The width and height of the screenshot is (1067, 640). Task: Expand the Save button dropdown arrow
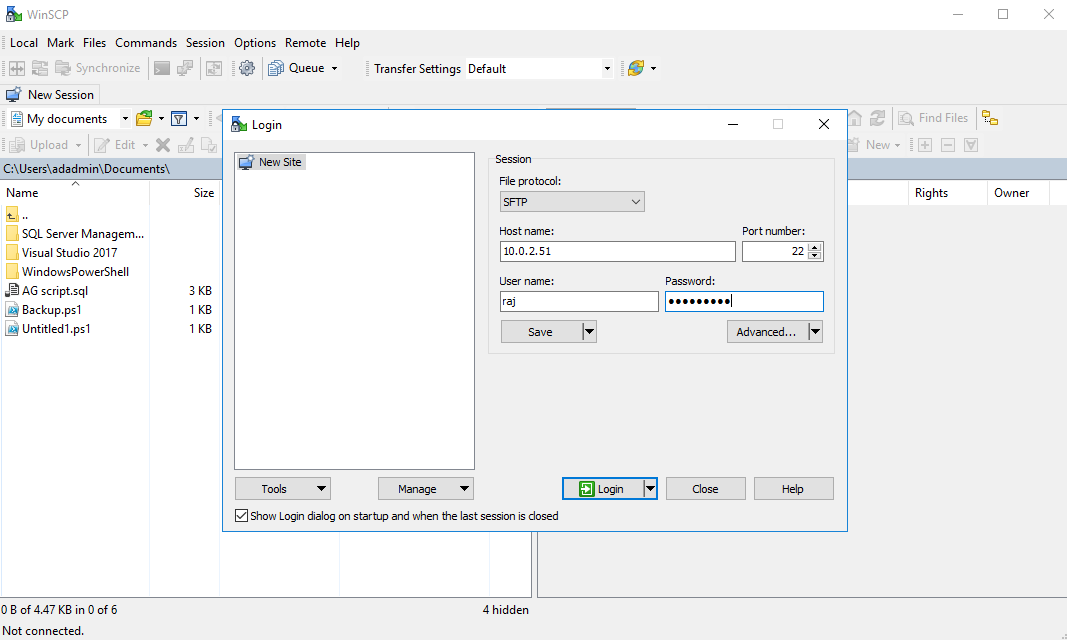[x=589, y=332]
